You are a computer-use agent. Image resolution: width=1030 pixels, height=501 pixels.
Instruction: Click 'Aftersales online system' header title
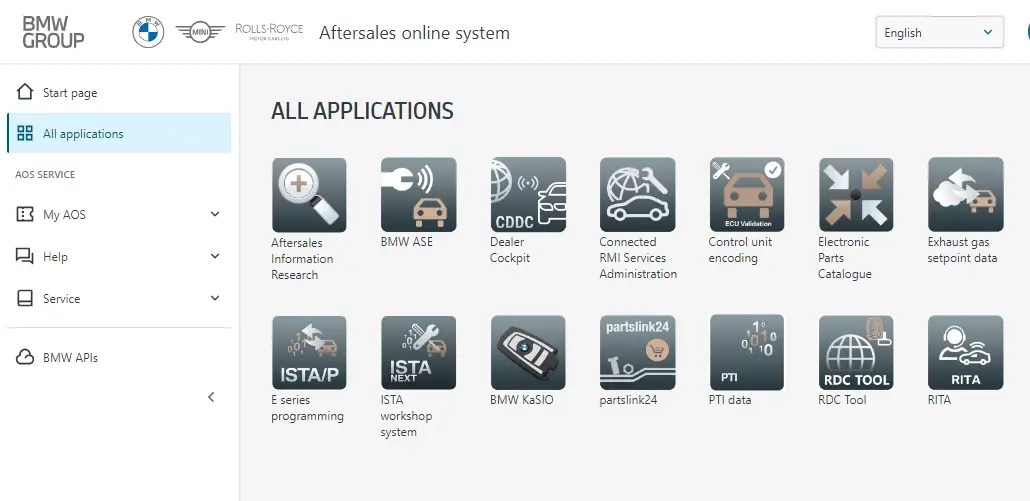(x=414, y=33)
